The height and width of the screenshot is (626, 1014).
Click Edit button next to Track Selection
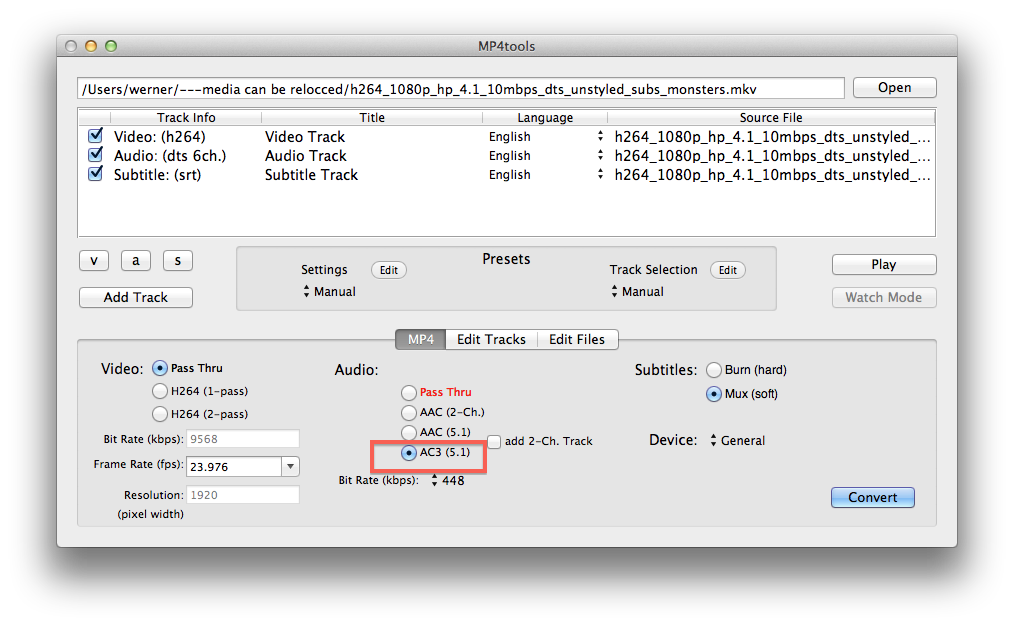pos(728,270)
